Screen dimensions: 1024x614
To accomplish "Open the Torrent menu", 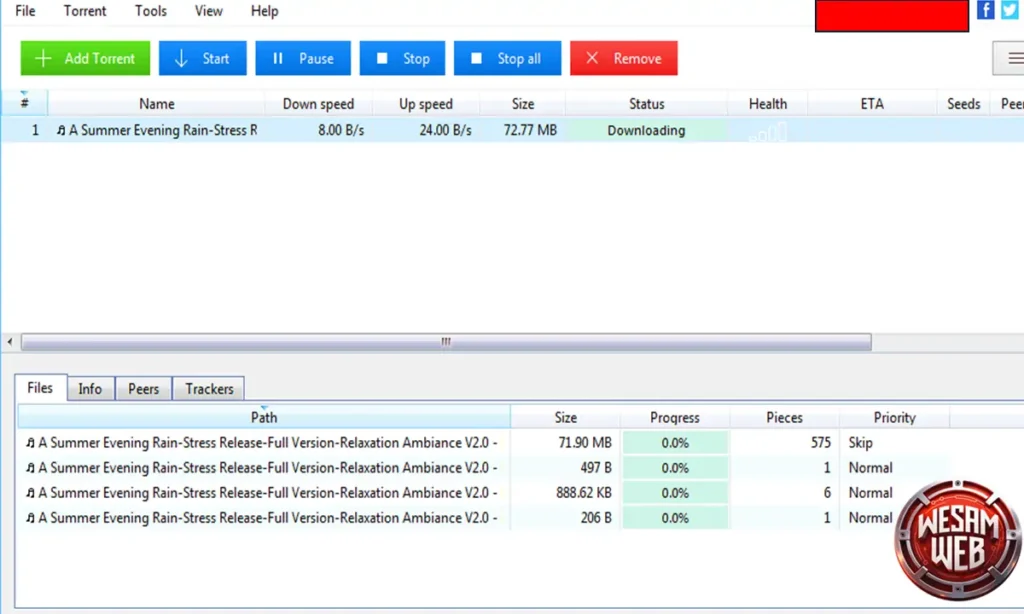I will coord(85,11).
